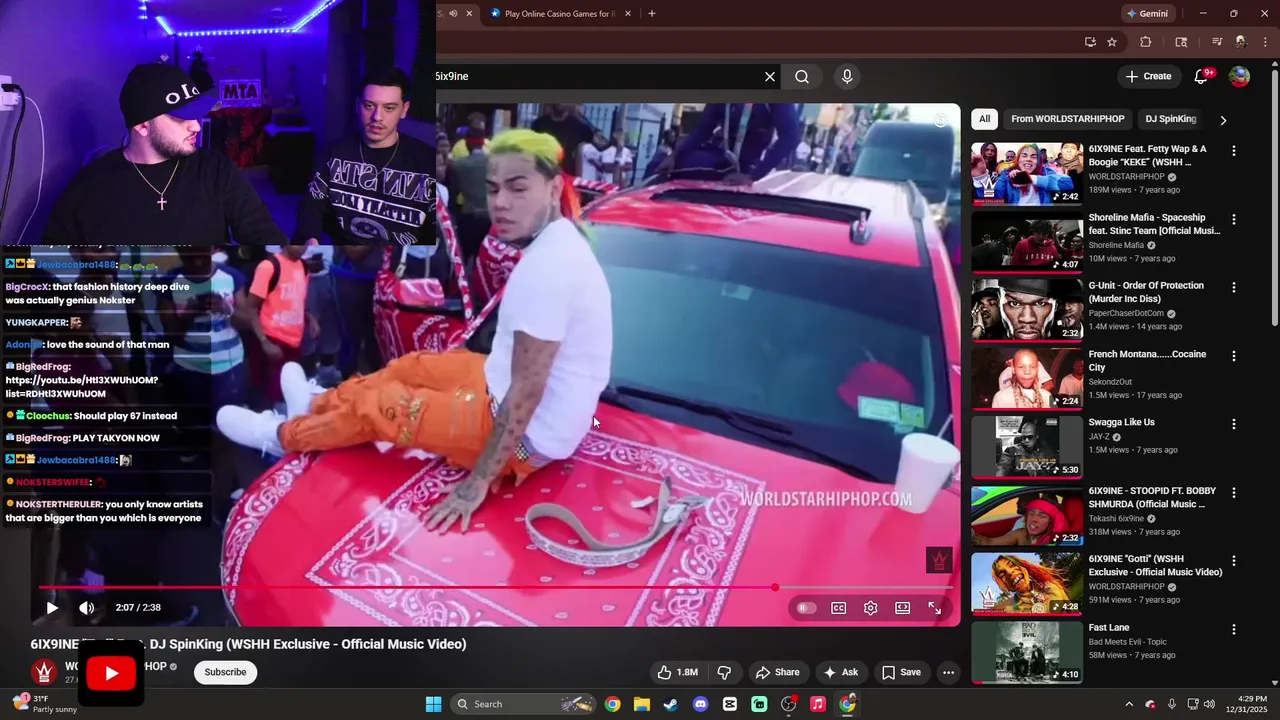The image size is (1280, 720).
Task: Open options for 6IX9INE Gotti video
Action: (x=1234, y=561)
